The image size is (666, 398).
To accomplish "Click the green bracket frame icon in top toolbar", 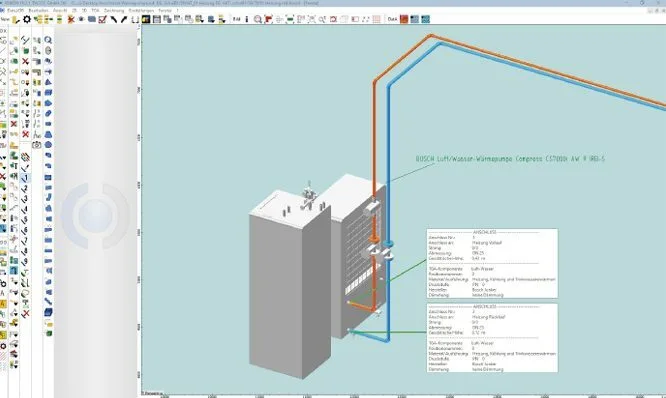I will coord(290,19).
